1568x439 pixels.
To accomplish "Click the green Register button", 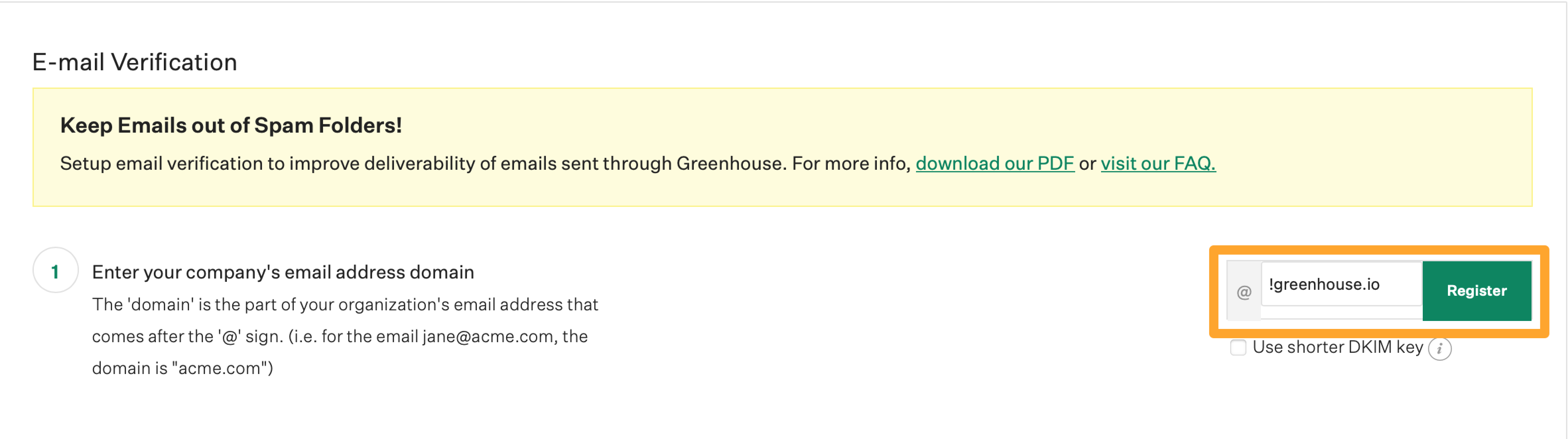I will pyautogui.click(x=1476, y=290).
